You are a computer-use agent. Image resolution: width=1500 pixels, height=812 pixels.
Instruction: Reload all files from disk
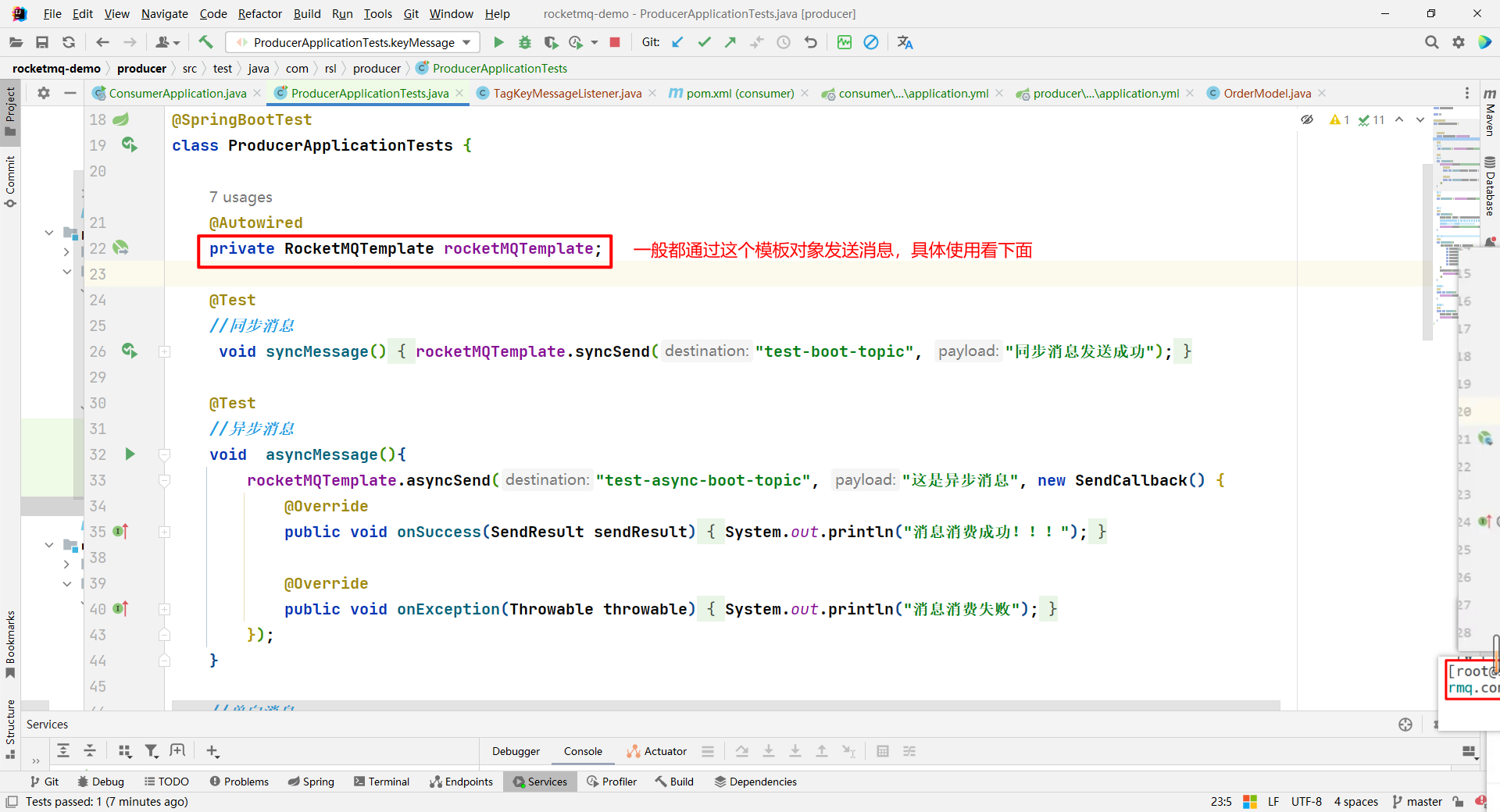[69, 42]
